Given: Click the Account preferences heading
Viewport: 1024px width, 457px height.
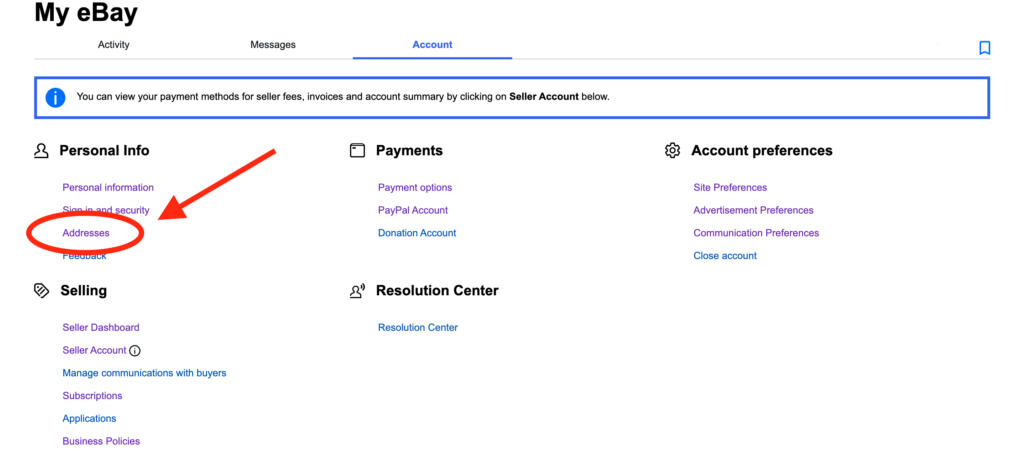Looking at the screenshot, I should [x=761, y=151].
